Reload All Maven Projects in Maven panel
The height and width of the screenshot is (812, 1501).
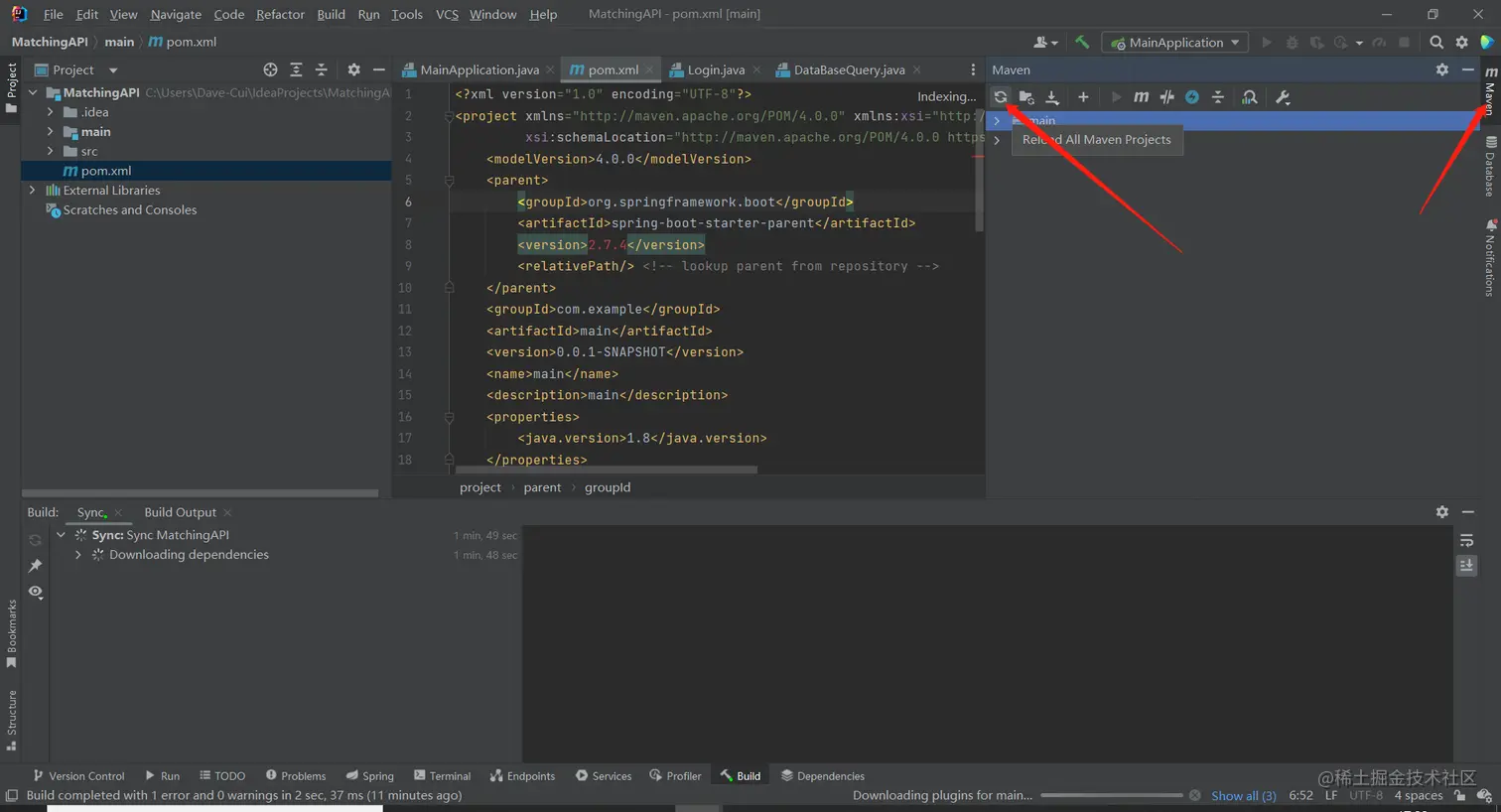1001,96
